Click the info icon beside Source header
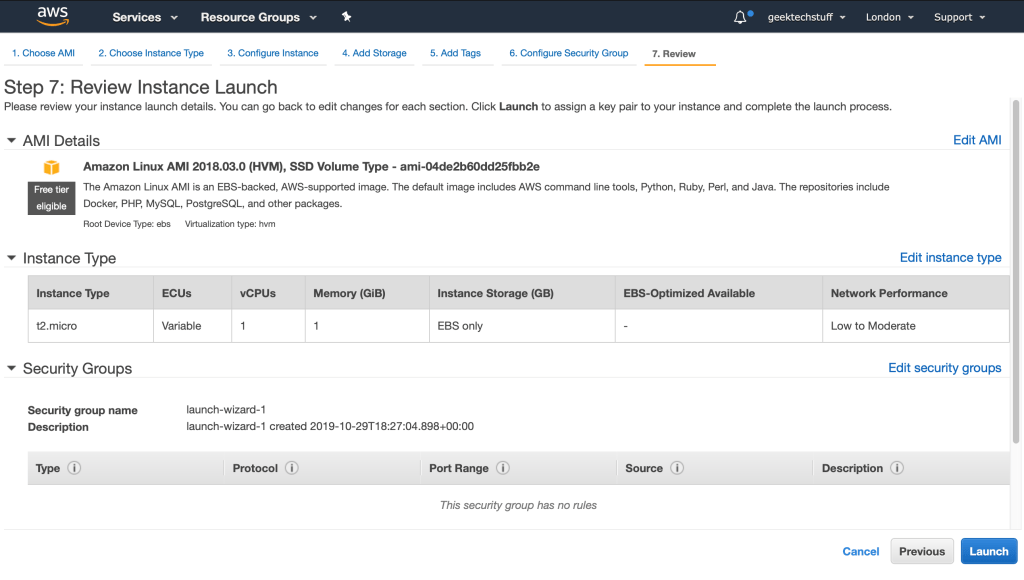 pyautogui.click(x=678, y=468)
